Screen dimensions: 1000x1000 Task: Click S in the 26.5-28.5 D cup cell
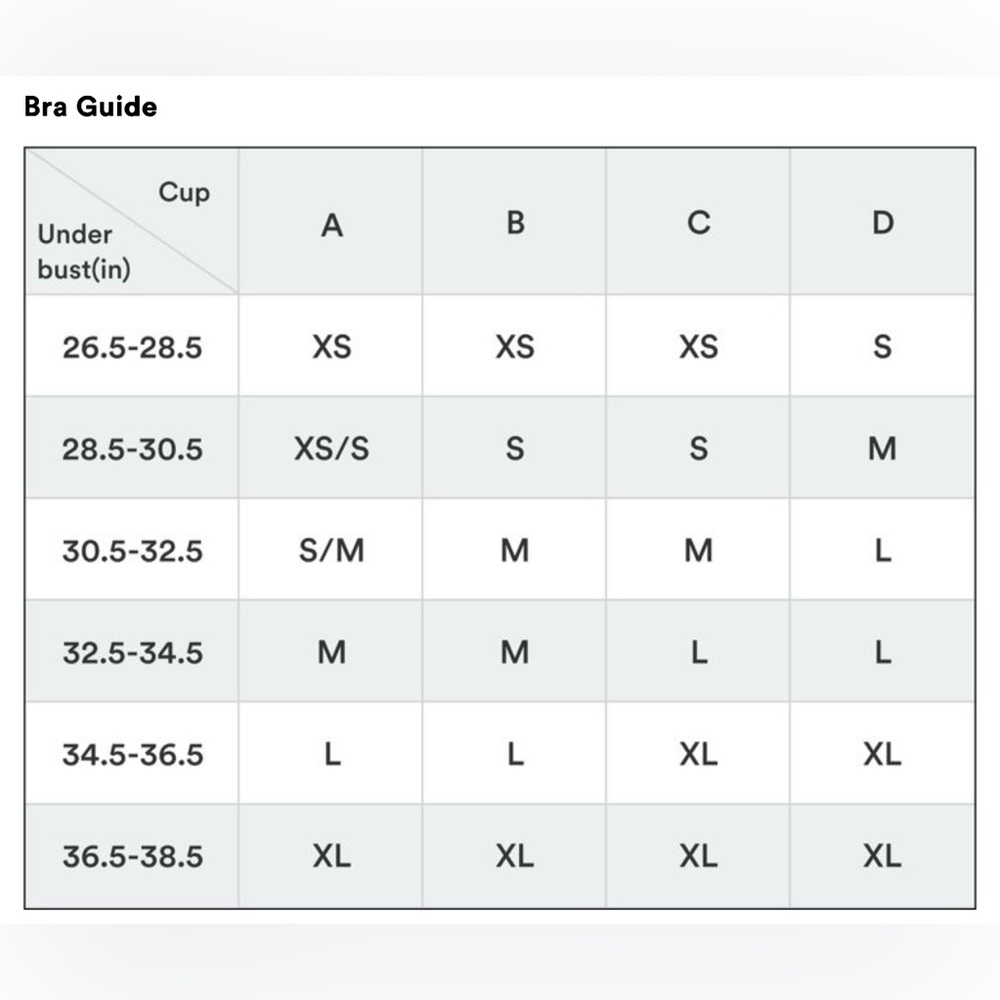(x=882, y=347)
